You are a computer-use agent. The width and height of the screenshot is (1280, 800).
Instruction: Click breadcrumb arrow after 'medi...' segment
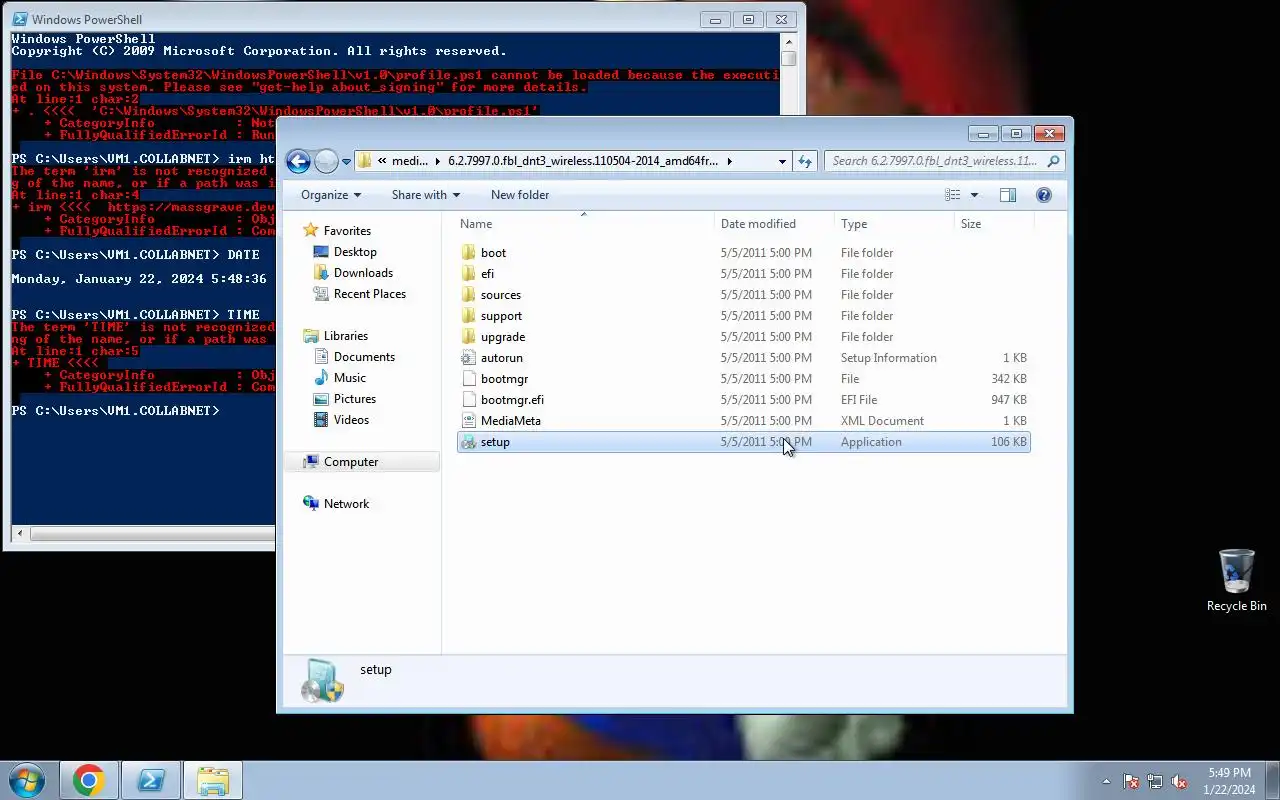coord(436,161)
